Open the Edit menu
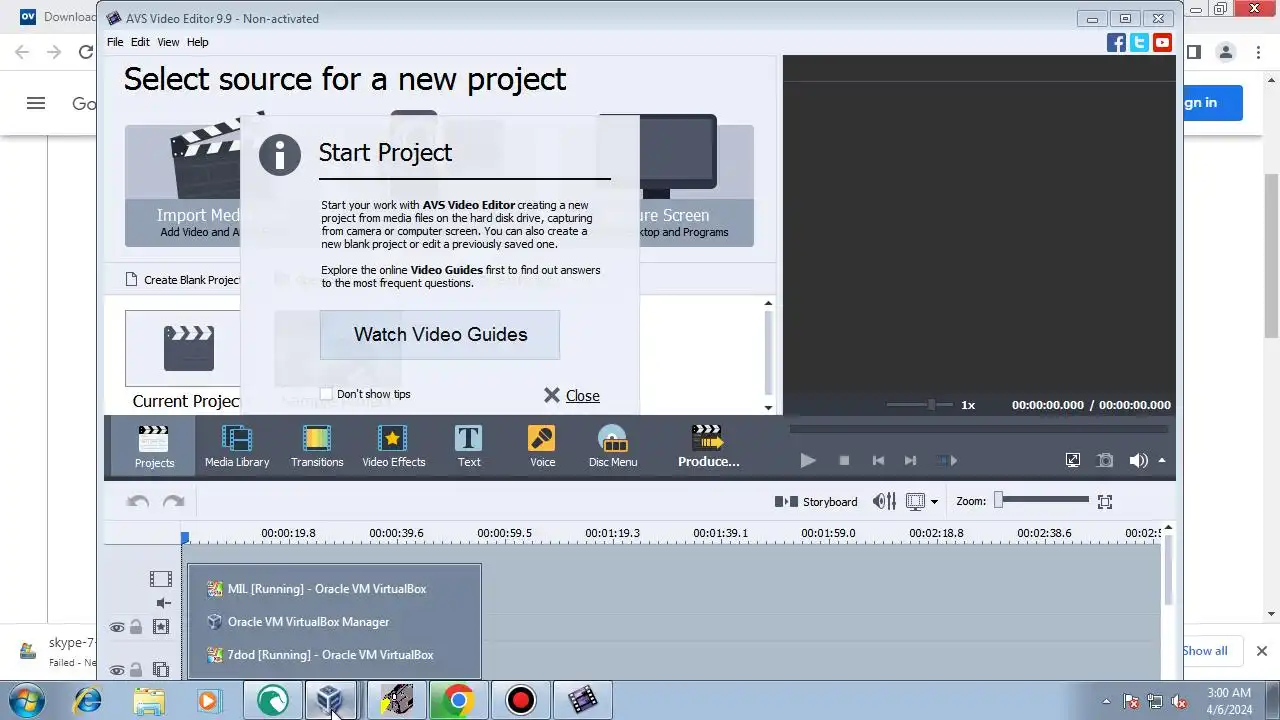This screenshot has height=720, width=1280. tap(140, 42)
